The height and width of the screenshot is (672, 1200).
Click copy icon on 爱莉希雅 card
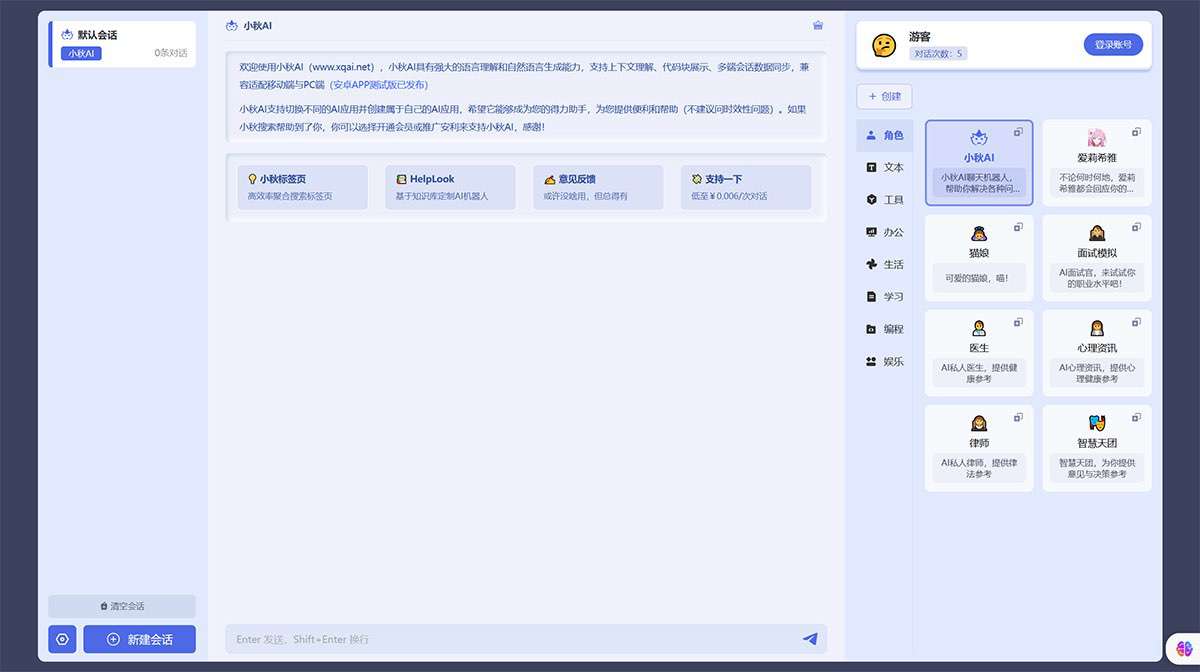click(1136, 132)
